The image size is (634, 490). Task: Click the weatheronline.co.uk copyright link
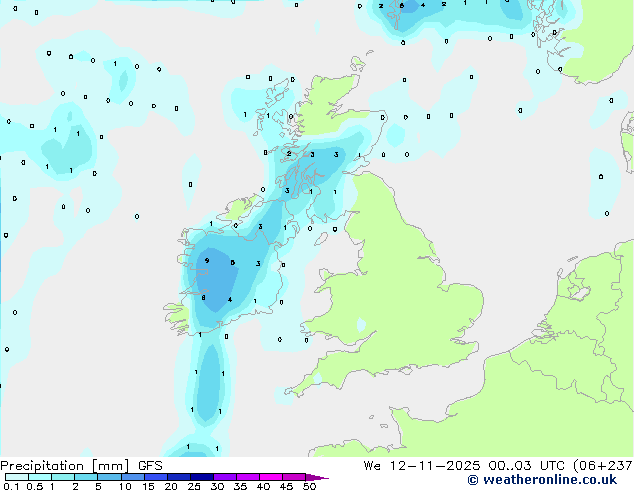click(542, 480)
